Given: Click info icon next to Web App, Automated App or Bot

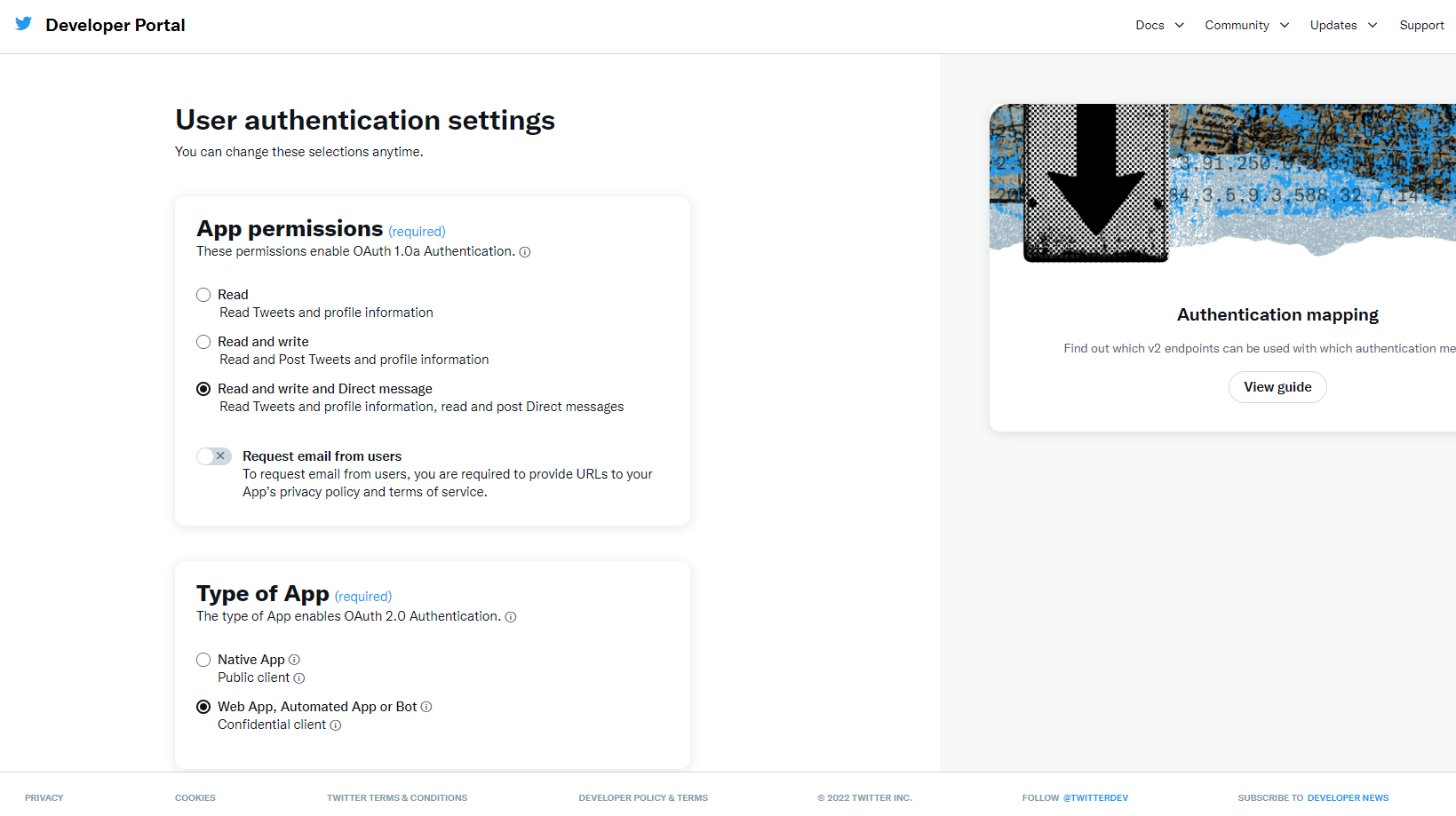Looking at the screenshot, I should (426, 707).
